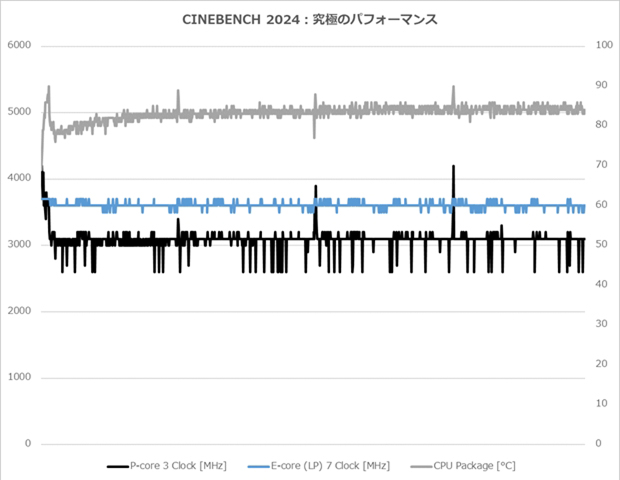
Task: Click right axis label 60
Action: tap(601, 204)
